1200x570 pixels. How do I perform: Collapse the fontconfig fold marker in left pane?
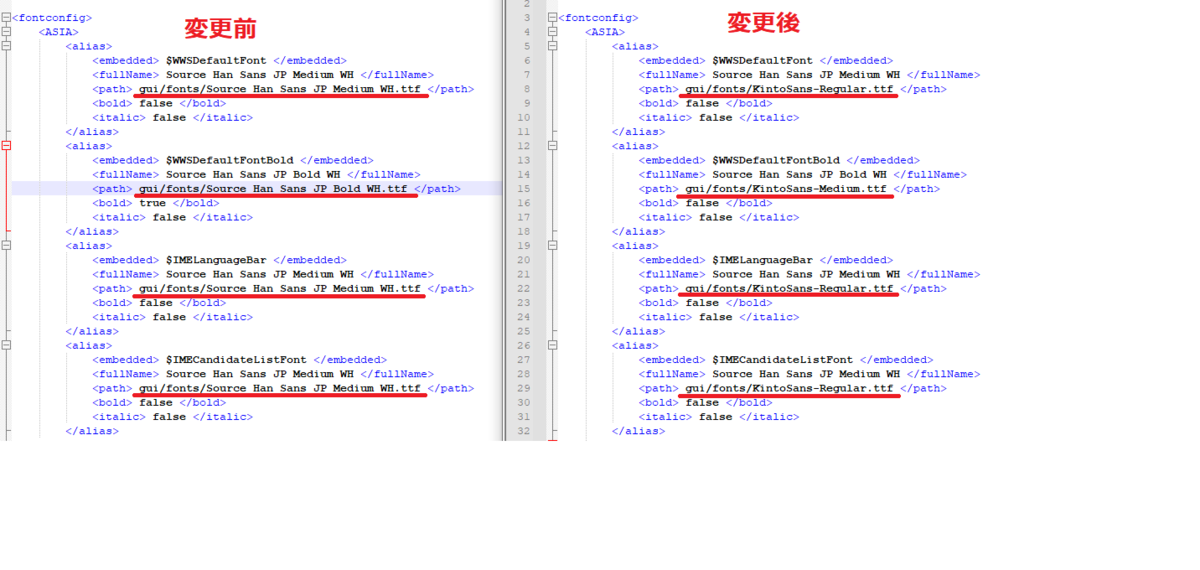pyautogui.click(x=6, y=18)
